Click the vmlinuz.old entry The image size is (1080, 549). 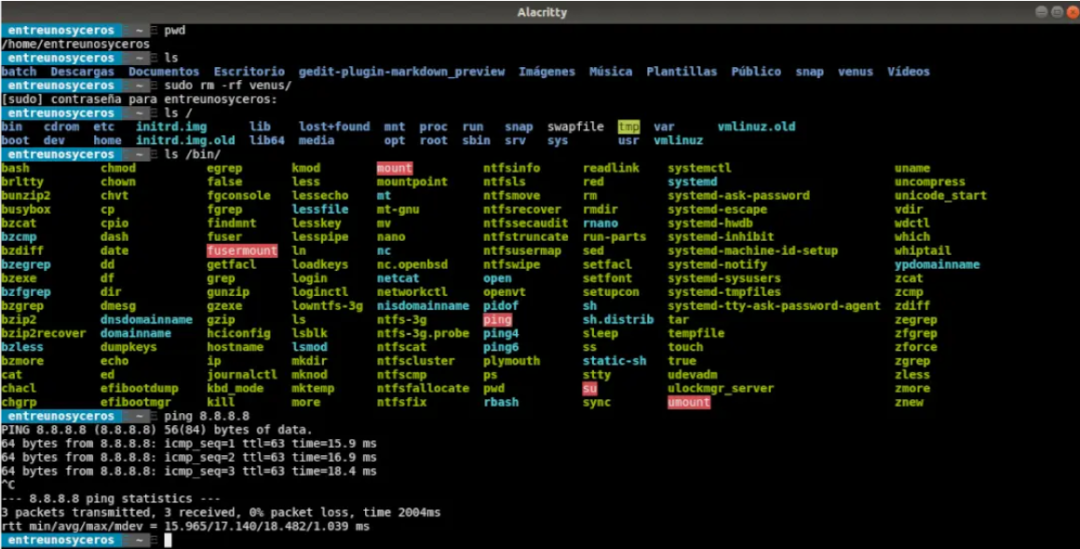(756, 127)
